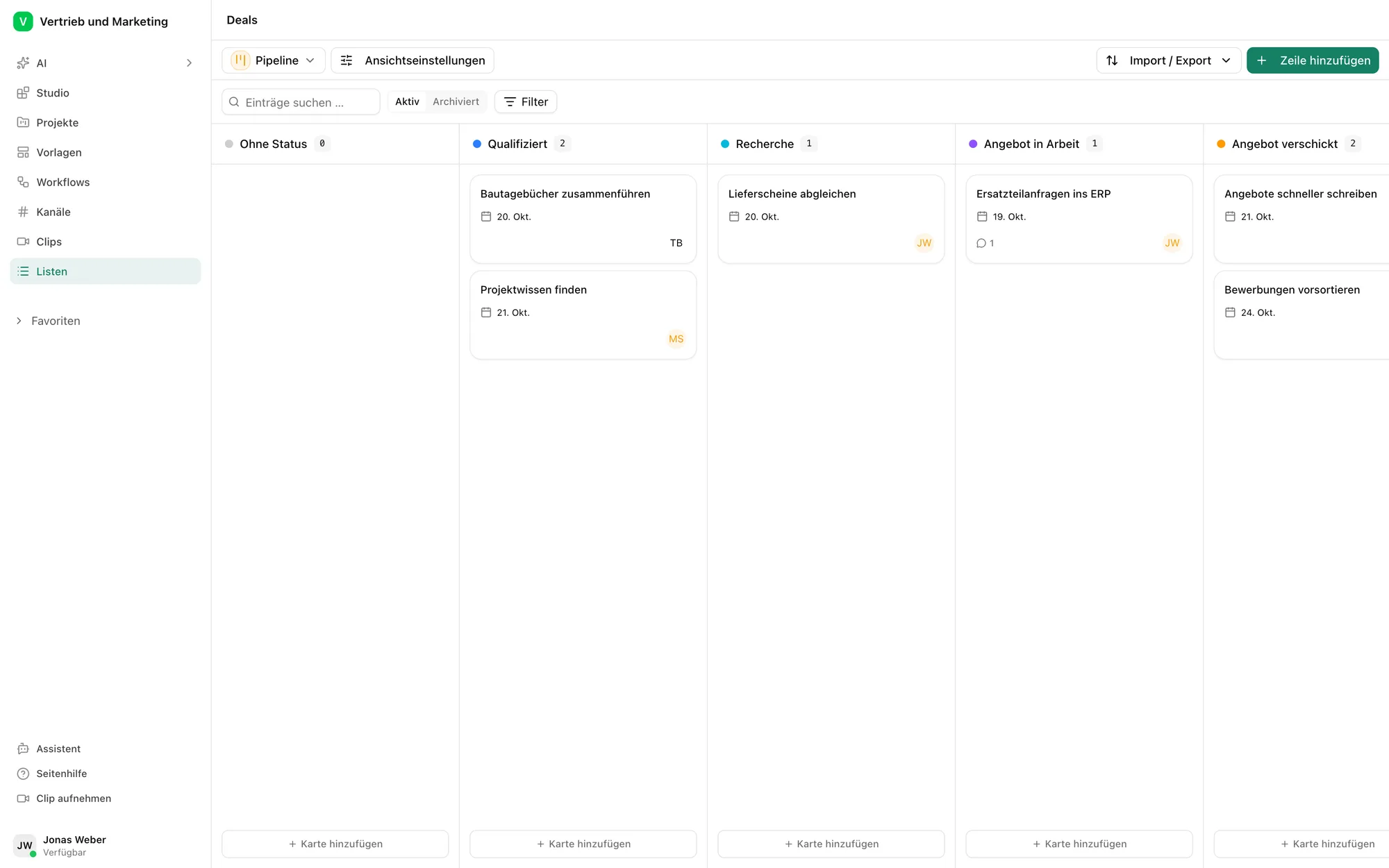Click the Filter button
1389x868 pixels.
526,102
